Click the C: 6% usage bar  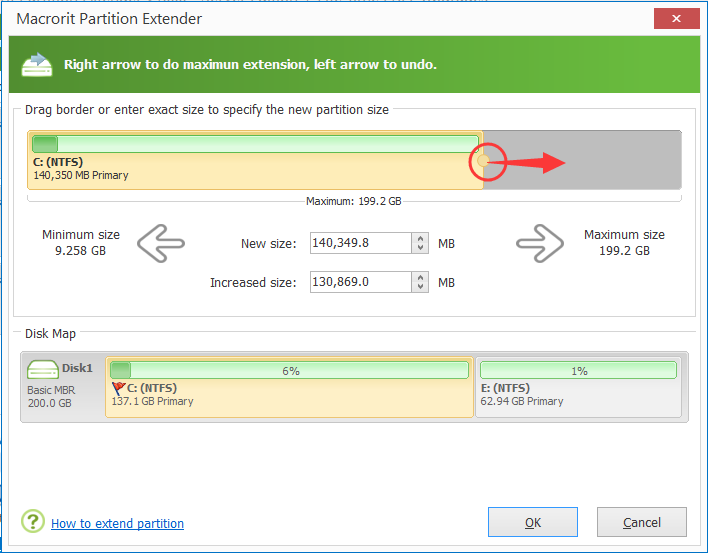tap(289, 370)
